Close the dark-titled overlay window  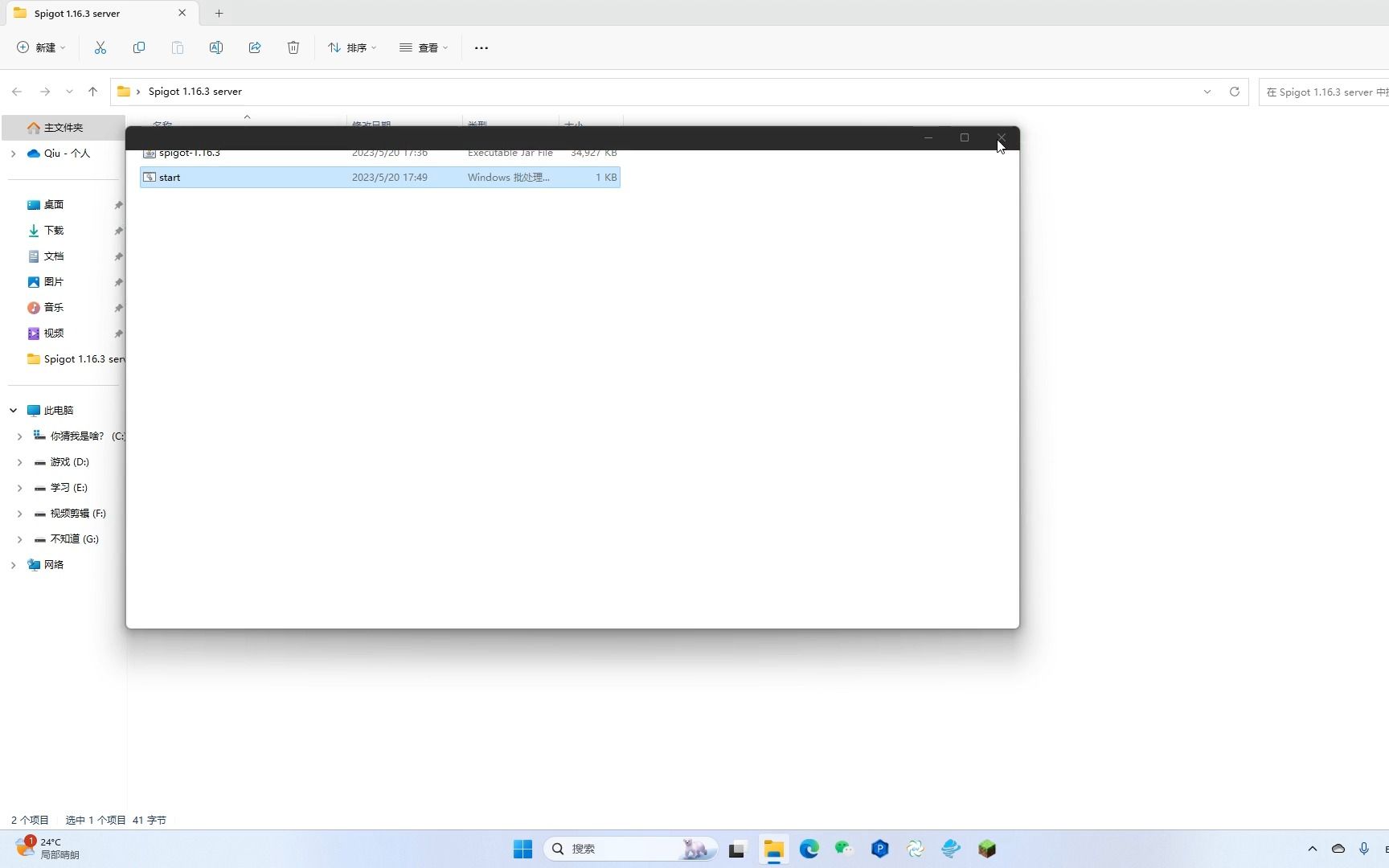point(1002,138)
